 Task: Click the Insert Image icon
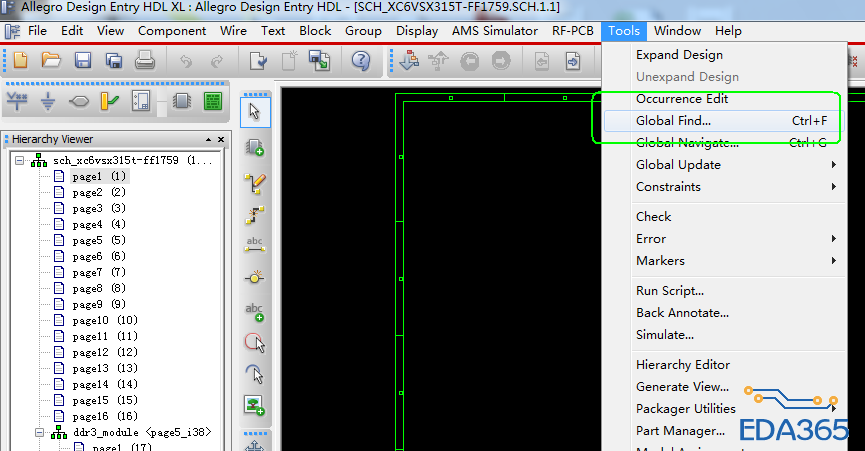[x=254, y=405]
